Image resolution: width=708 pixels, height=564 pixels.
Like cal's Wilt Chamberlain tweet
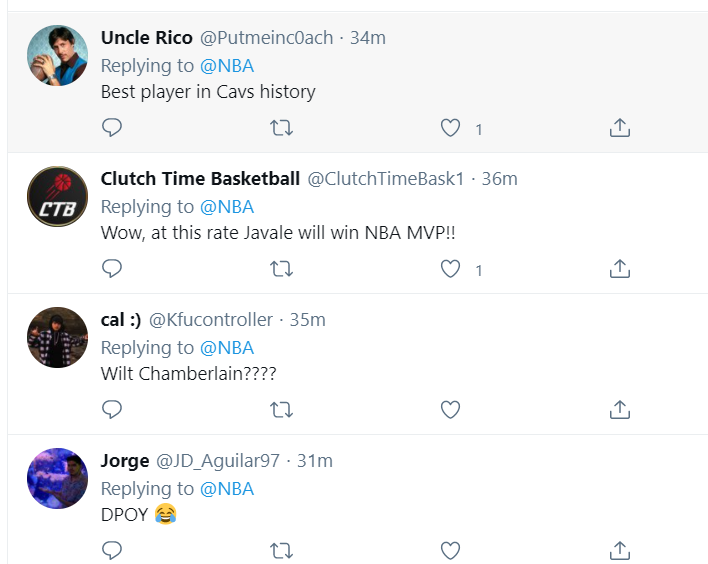(x=451, y=409)
